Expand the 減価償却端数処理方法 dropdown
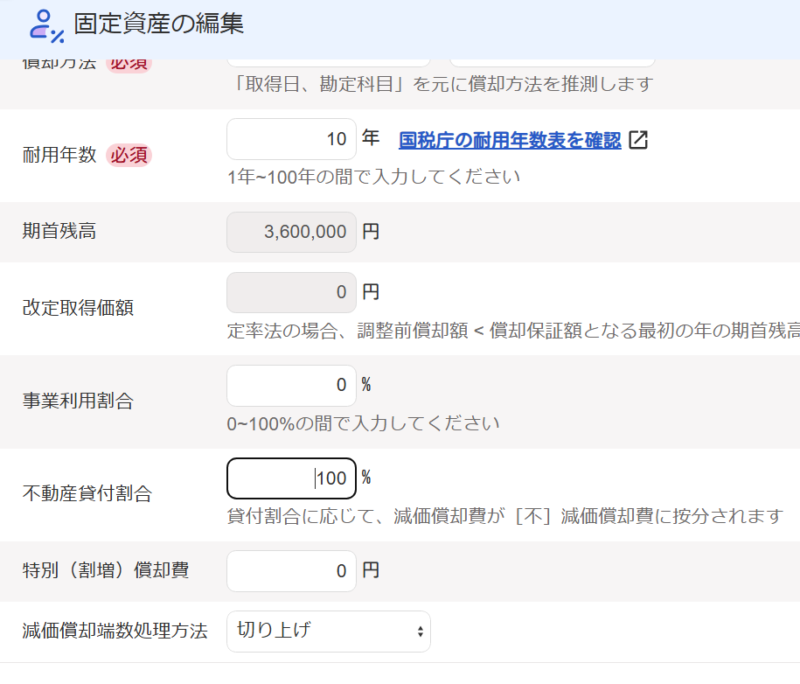Image resolution: width=800 pixels, height=684 pixels. 328,631
